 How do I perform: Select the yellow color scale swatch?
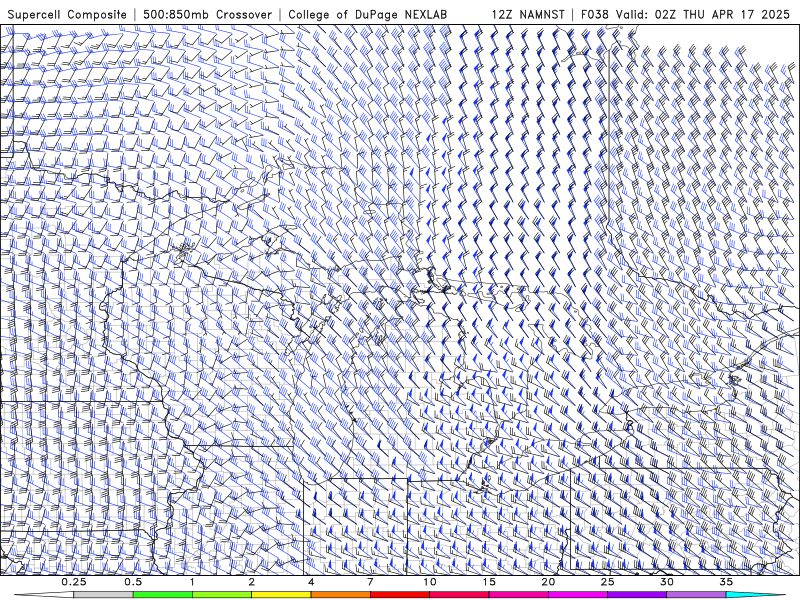tap(281, 595)
